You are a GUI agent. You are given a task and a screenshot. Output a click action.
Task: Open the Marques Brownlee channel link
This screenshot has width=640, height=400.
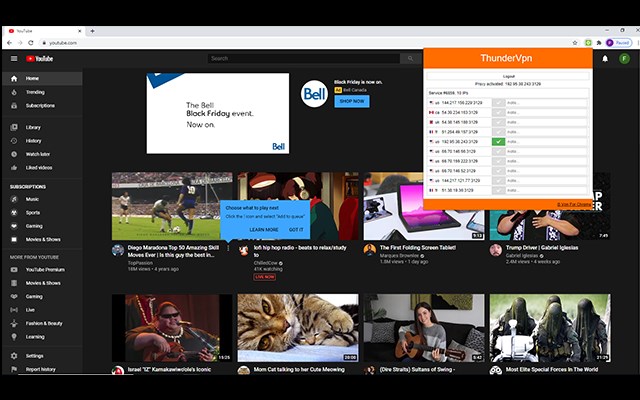(x=399, y=256)
